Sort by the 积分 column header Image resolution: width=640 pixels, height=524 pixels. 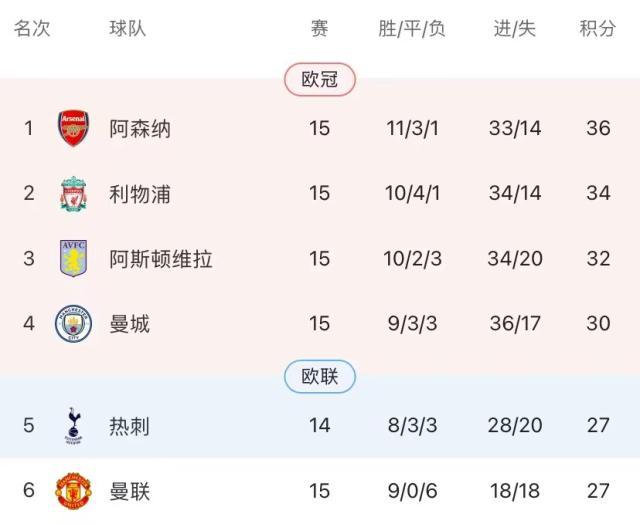[x=598, y=29]
